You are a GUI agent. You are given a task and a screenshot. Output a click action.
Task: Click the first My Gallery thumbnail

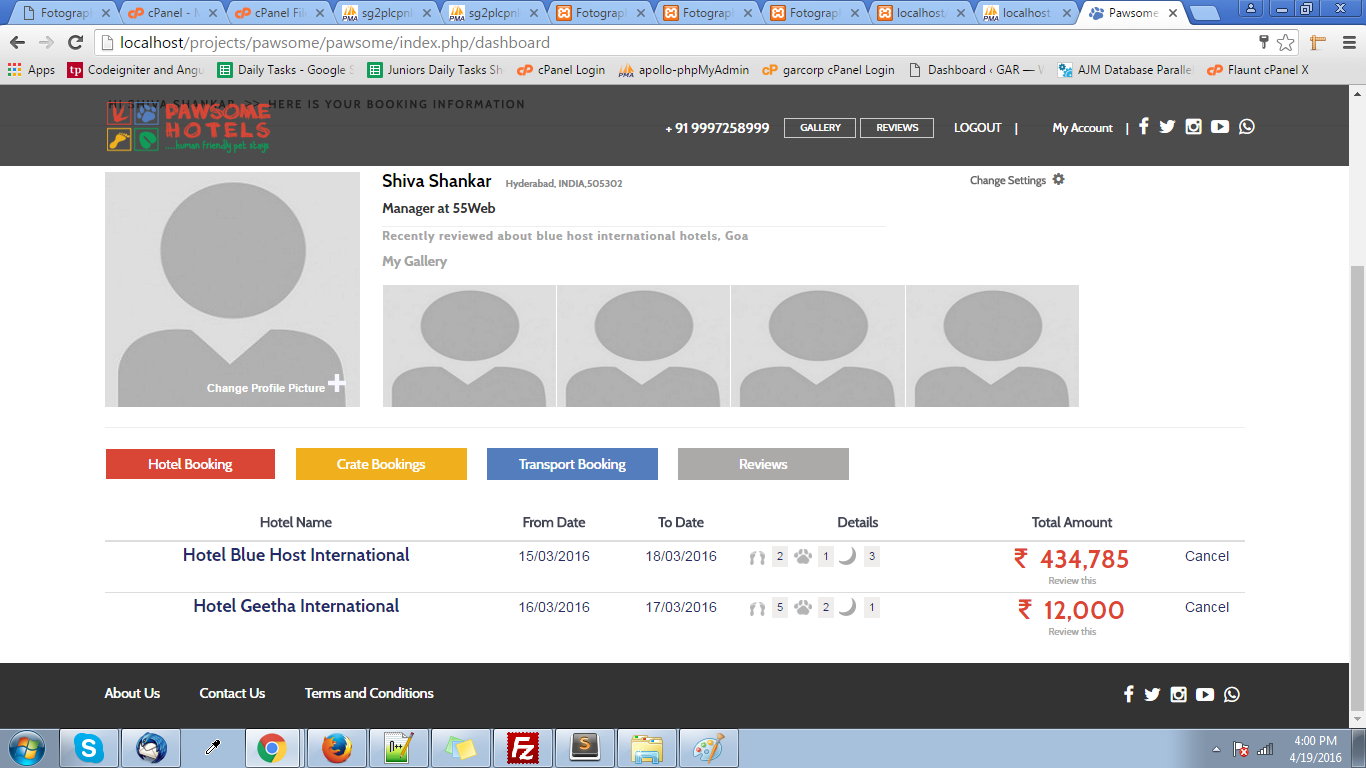tap(469, 346)
